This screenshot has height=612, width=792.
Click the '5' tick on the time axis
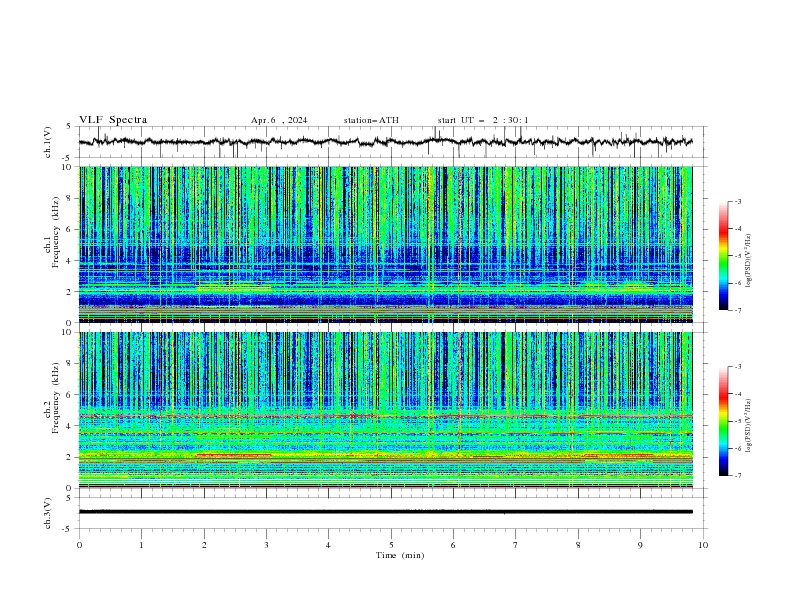click(x=391, y=545)
